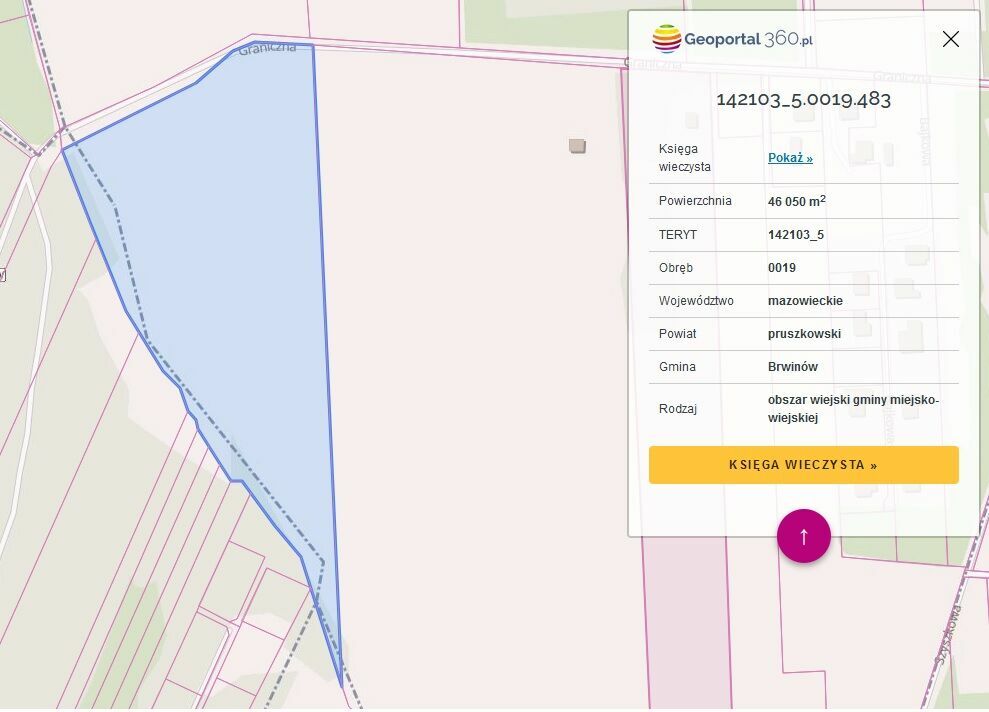Select the Powierzchnia value 46 050 m²

point(796,201)
